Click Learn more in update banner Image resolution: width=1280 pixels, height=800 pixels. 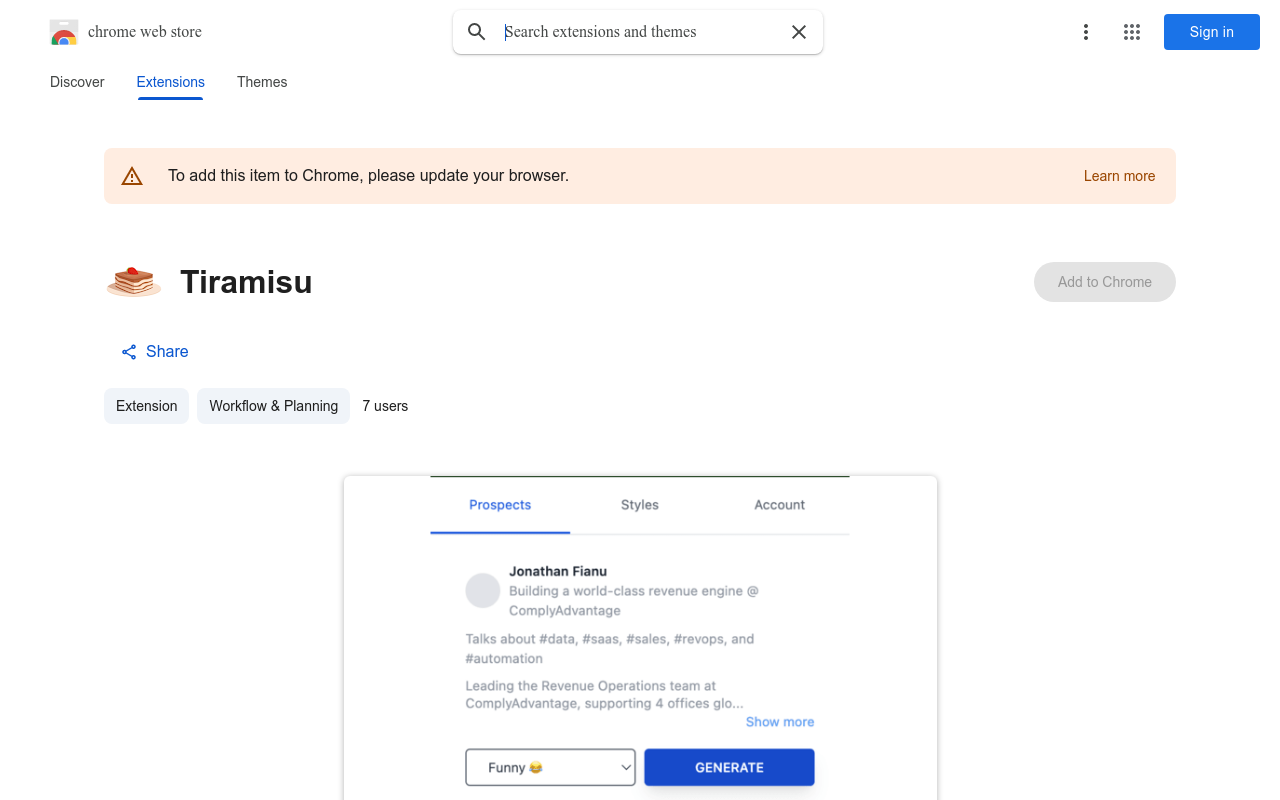(x=1119, y=176)
